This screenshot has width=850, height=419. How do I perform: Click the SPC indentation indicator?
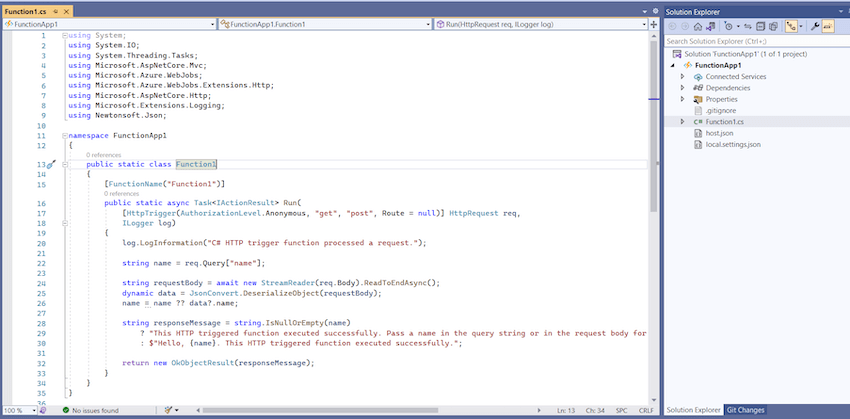click(x=623, y=410)
